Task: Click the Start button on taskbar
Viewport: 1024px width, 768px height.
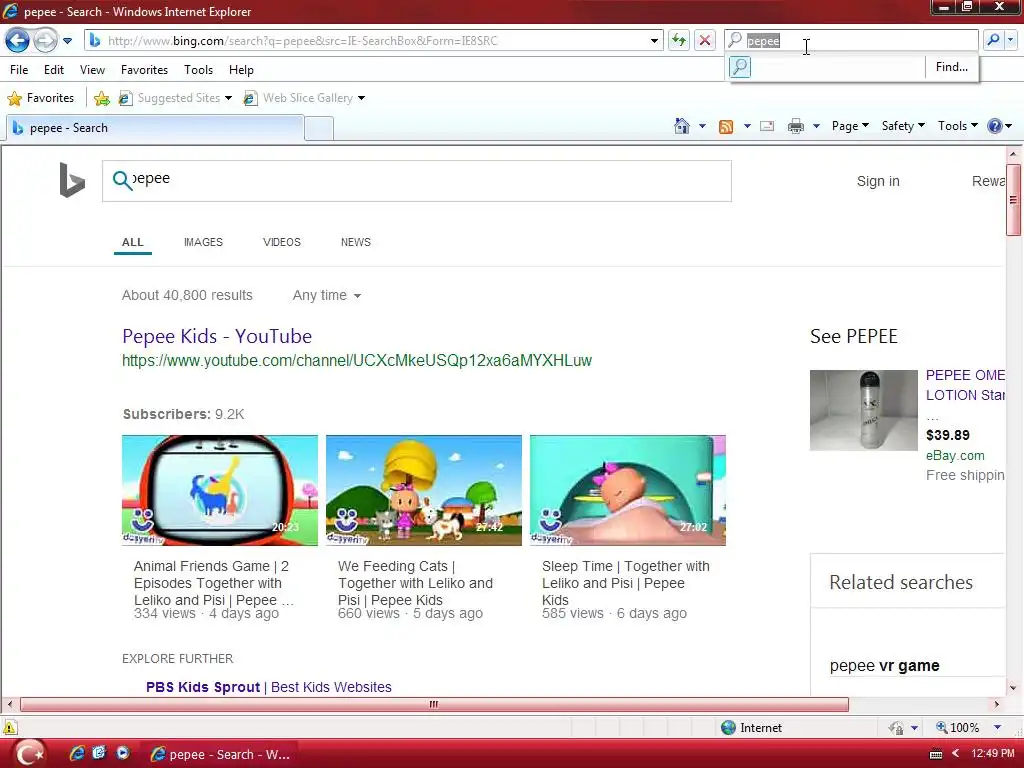Action: (x=29, y=754)
